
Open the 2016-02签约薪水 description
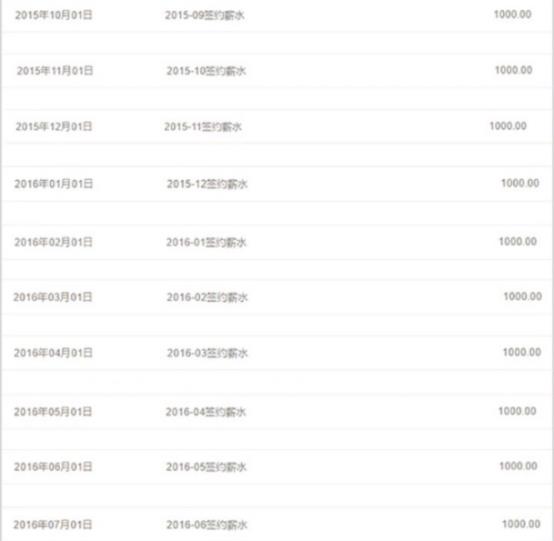click(x=207, y=298)
